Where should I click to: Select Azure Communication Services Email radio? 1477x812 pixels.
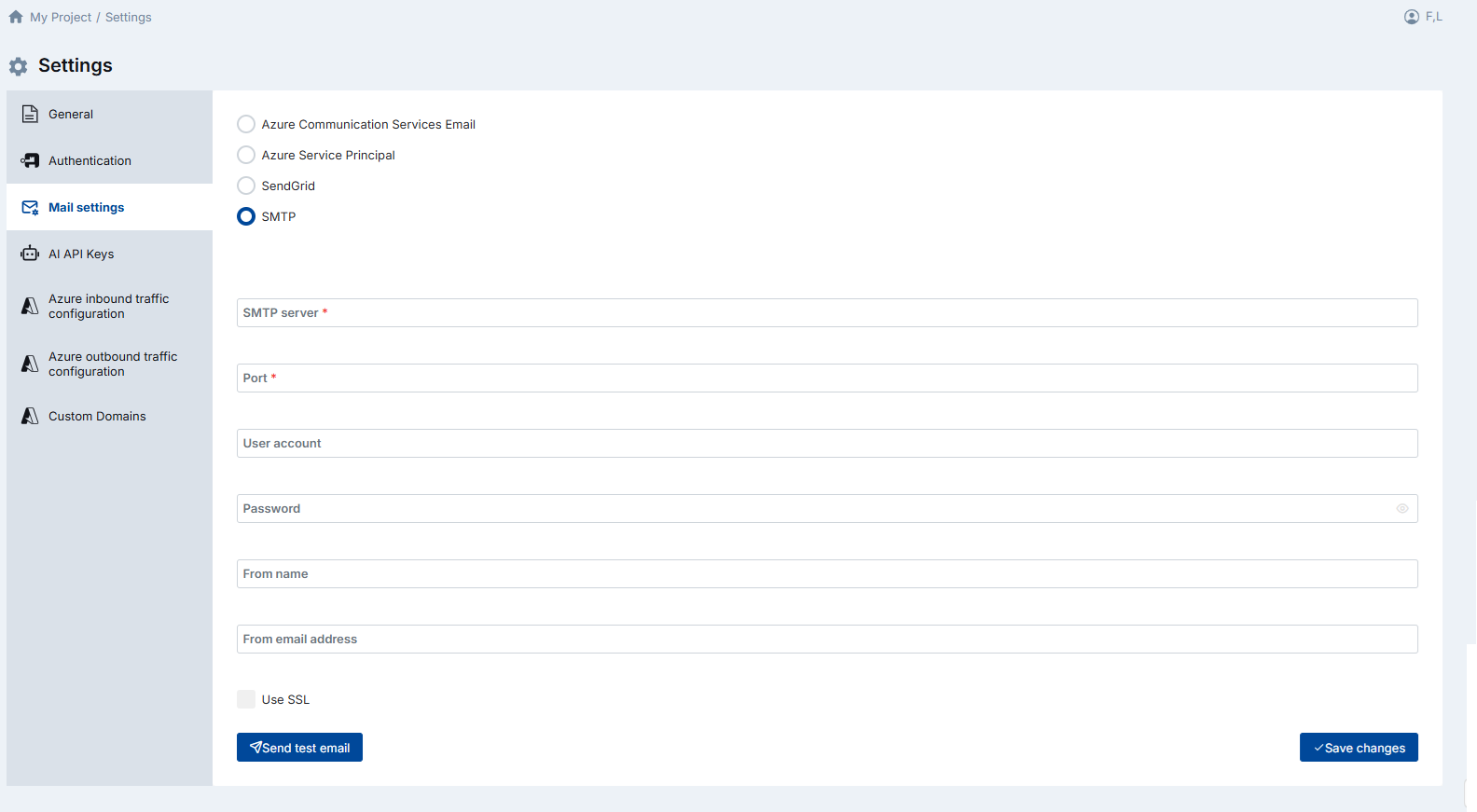(x=246, y=124)
